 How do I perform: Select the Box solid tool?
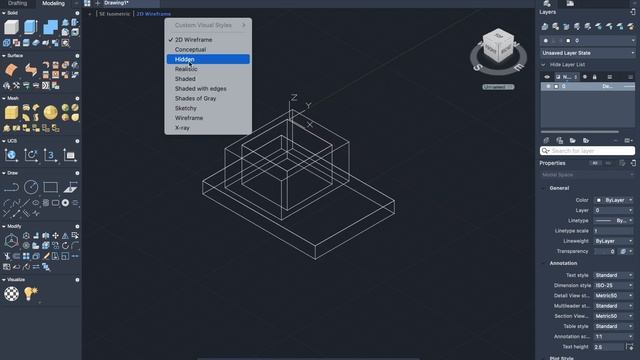pos(11,27)
